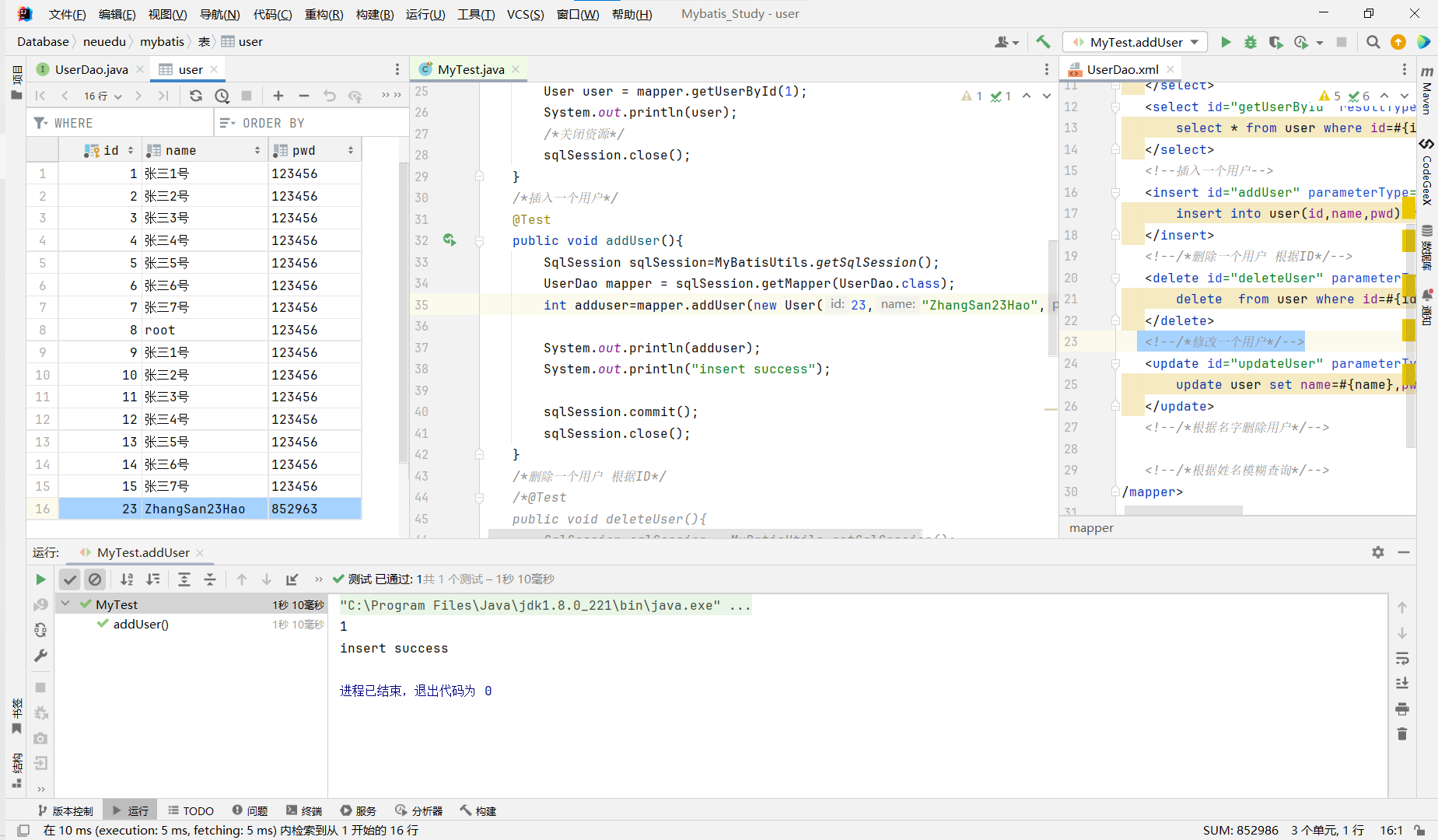Open the 16 rows page size dropdown
The width and height of the screenshot is (1438, 840).
[103, 96]
